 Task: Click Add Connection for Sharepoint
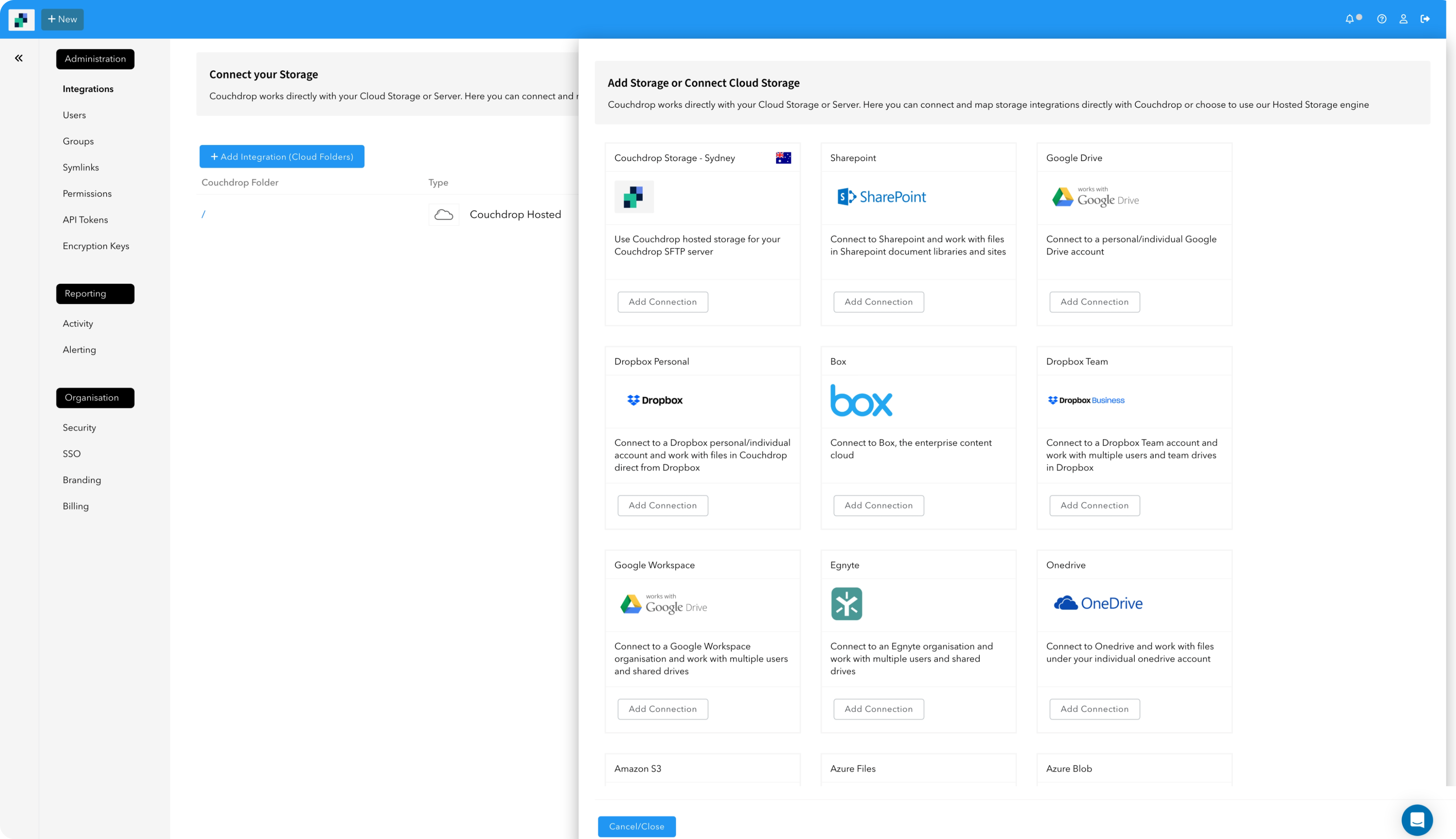(x=878, y=301)
